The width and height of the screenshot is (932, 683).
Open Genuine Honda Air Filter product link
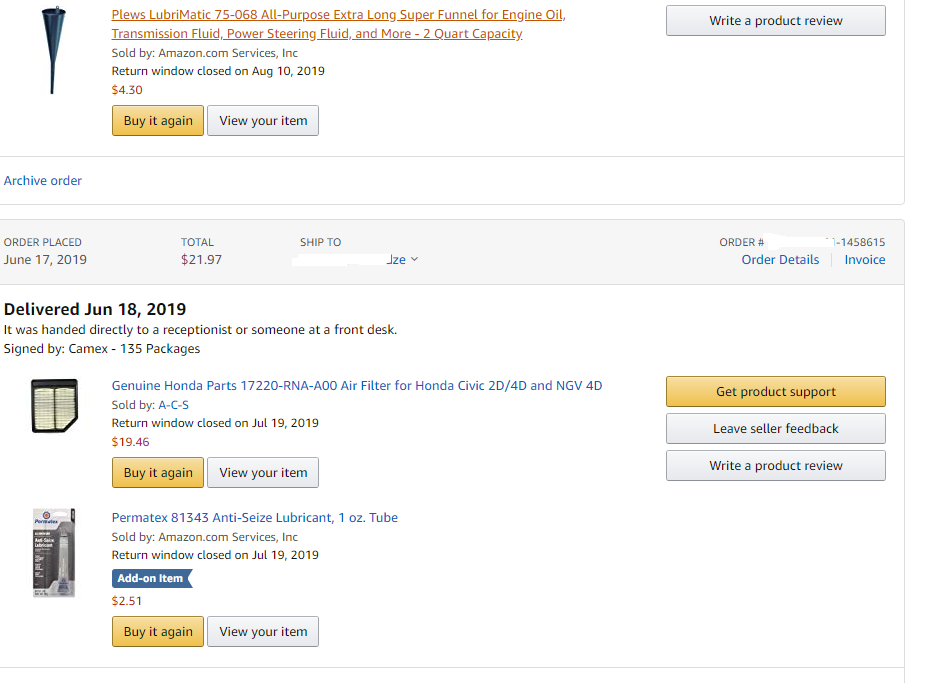pyautogui.click(x=356, y=385)
